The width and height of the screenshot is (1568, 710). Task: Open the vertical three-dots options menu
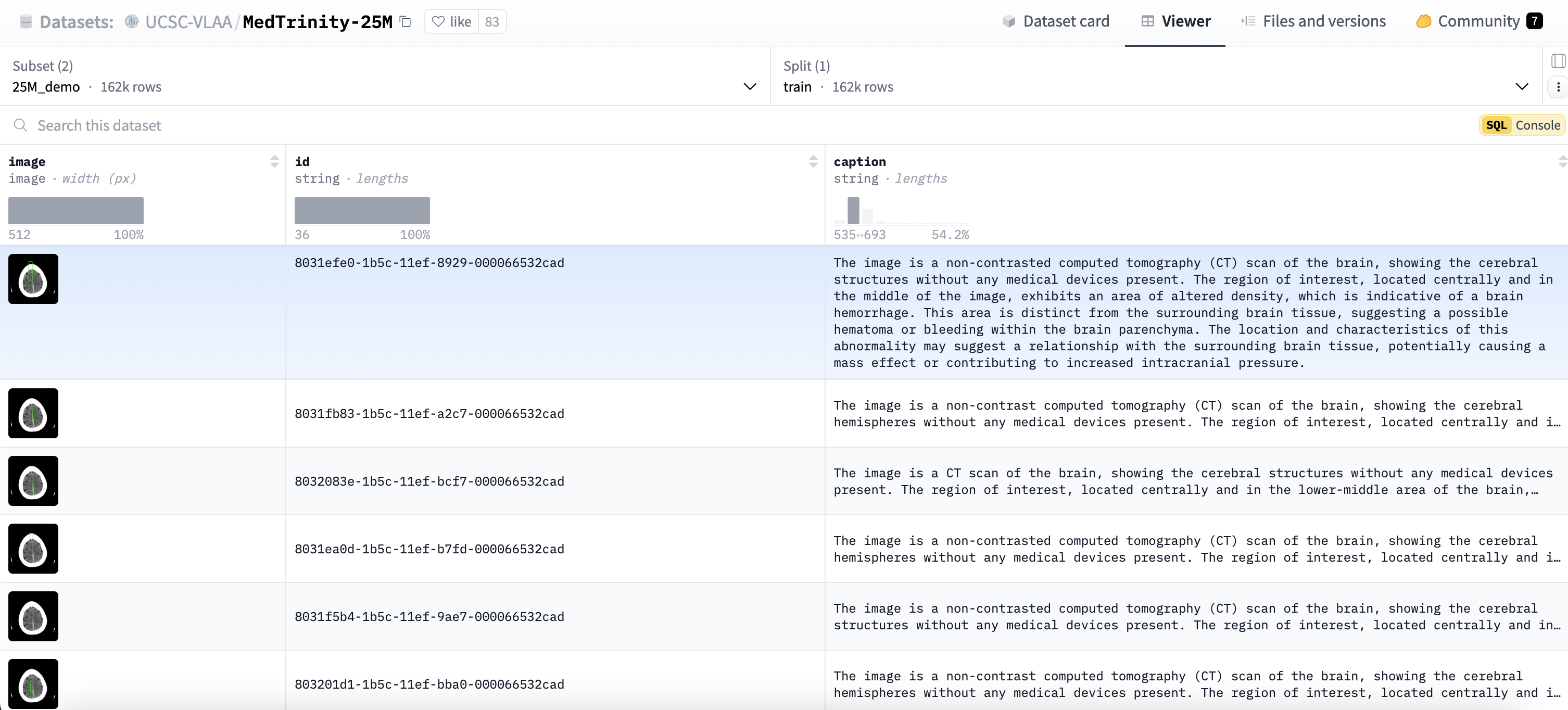click(x=1558, y=87)
